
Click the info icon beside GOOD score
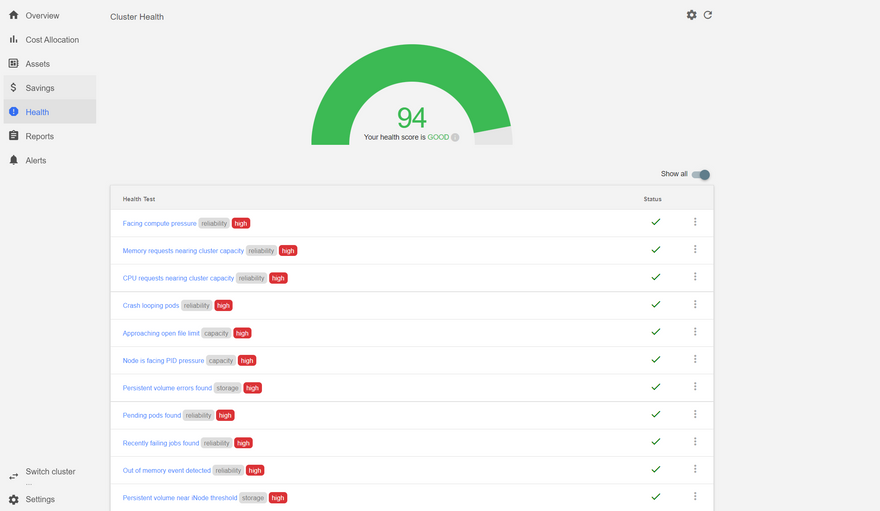click(455, 137)
